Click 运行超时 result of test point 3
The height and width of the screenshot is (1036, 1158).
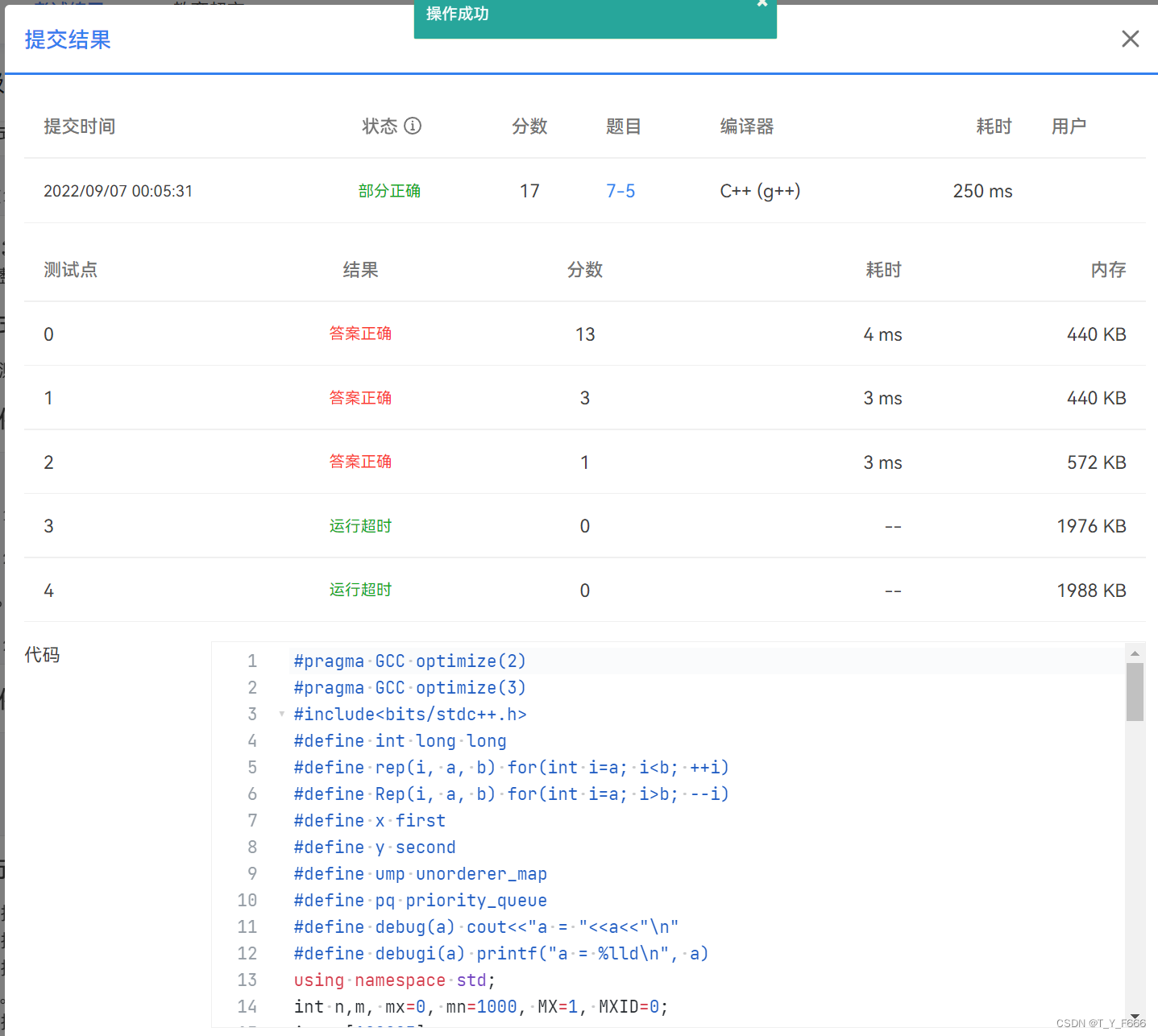coord(360,526)
